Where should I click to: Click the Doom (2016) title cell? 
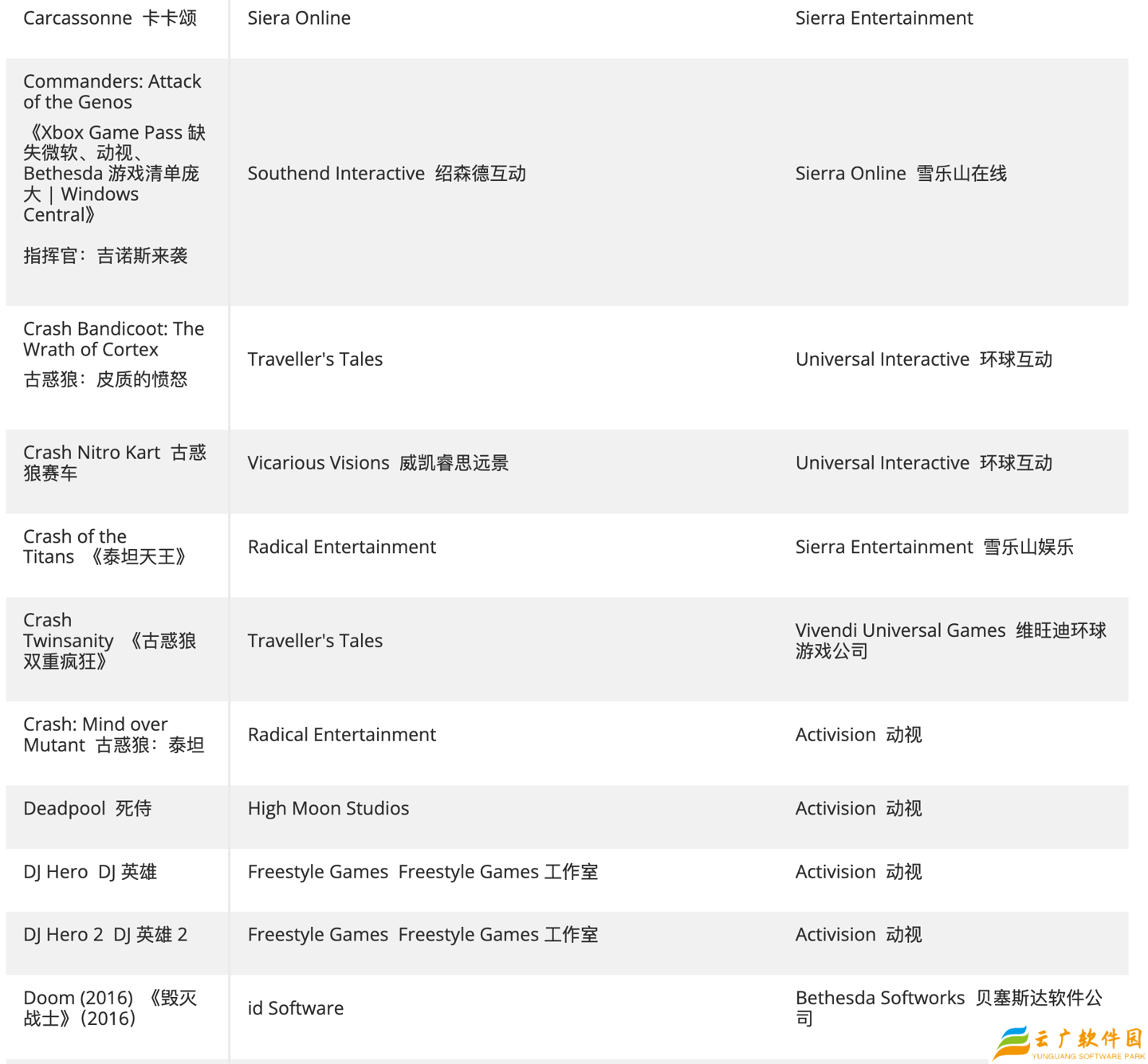click(110, 1008)
